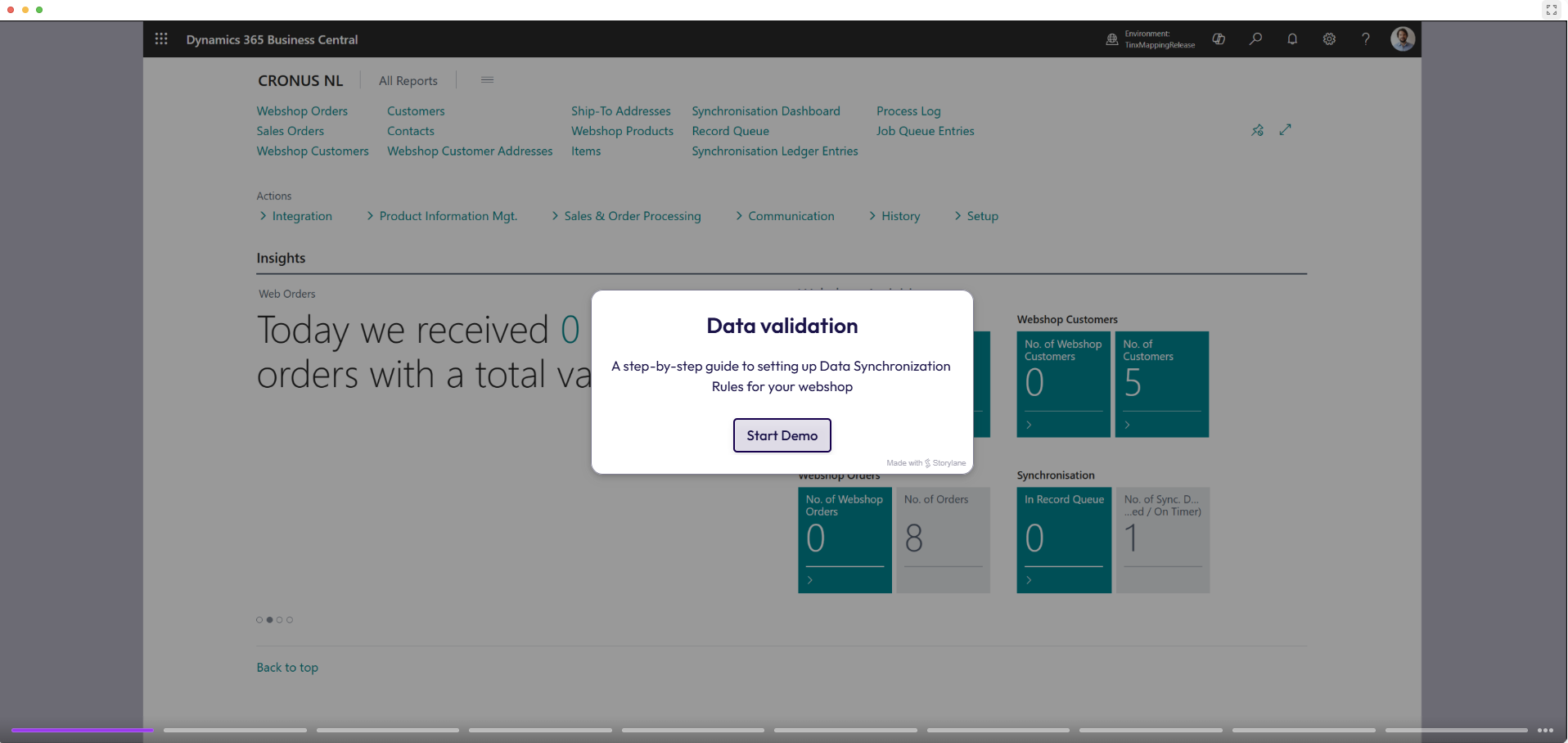The image size is (1568, 743).
Task: Open Synchronisation Ledger Entries link
Action: [775, 151]
